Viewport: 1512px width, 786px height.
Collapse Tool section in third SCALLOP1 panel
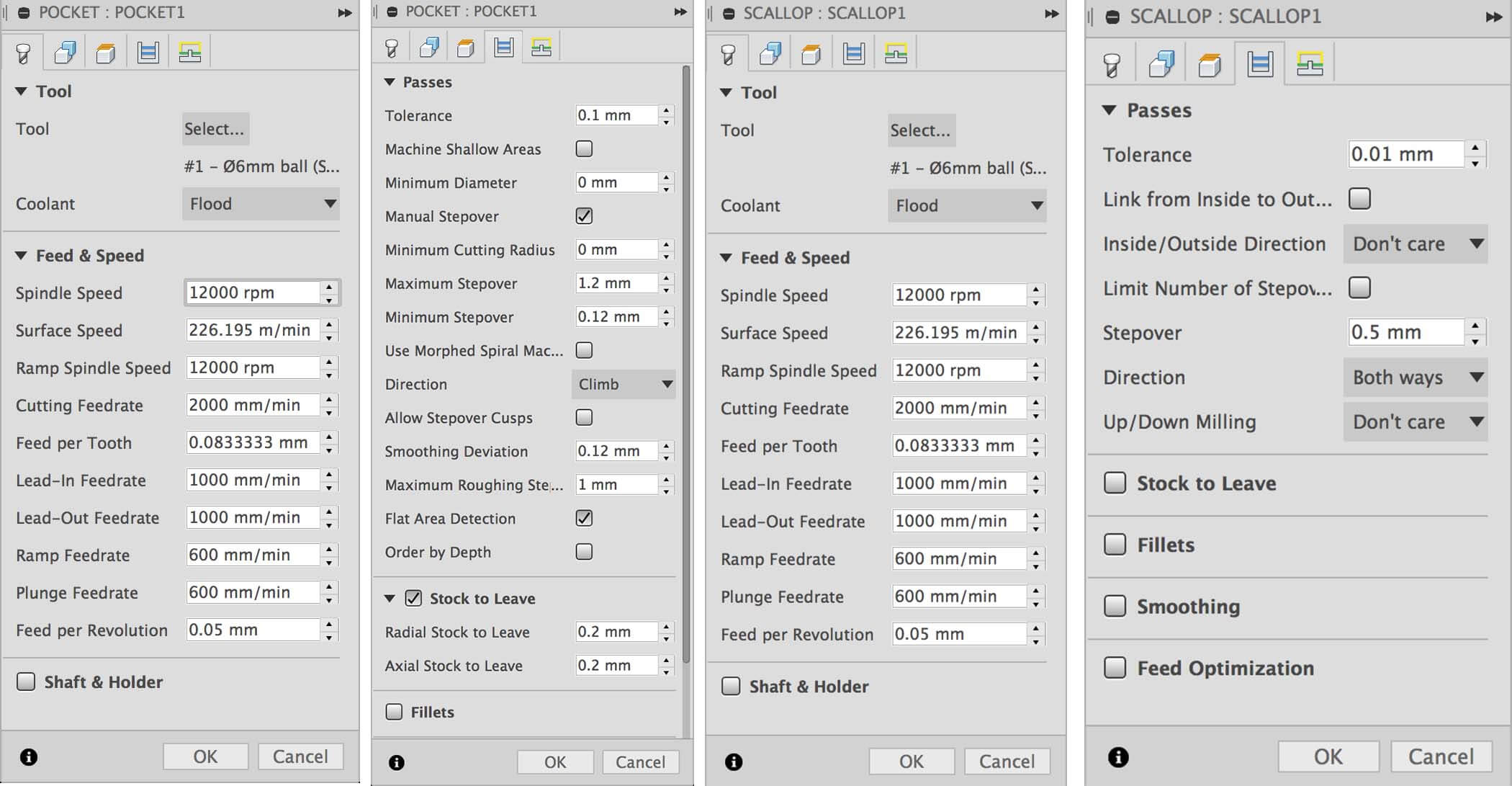726,93
